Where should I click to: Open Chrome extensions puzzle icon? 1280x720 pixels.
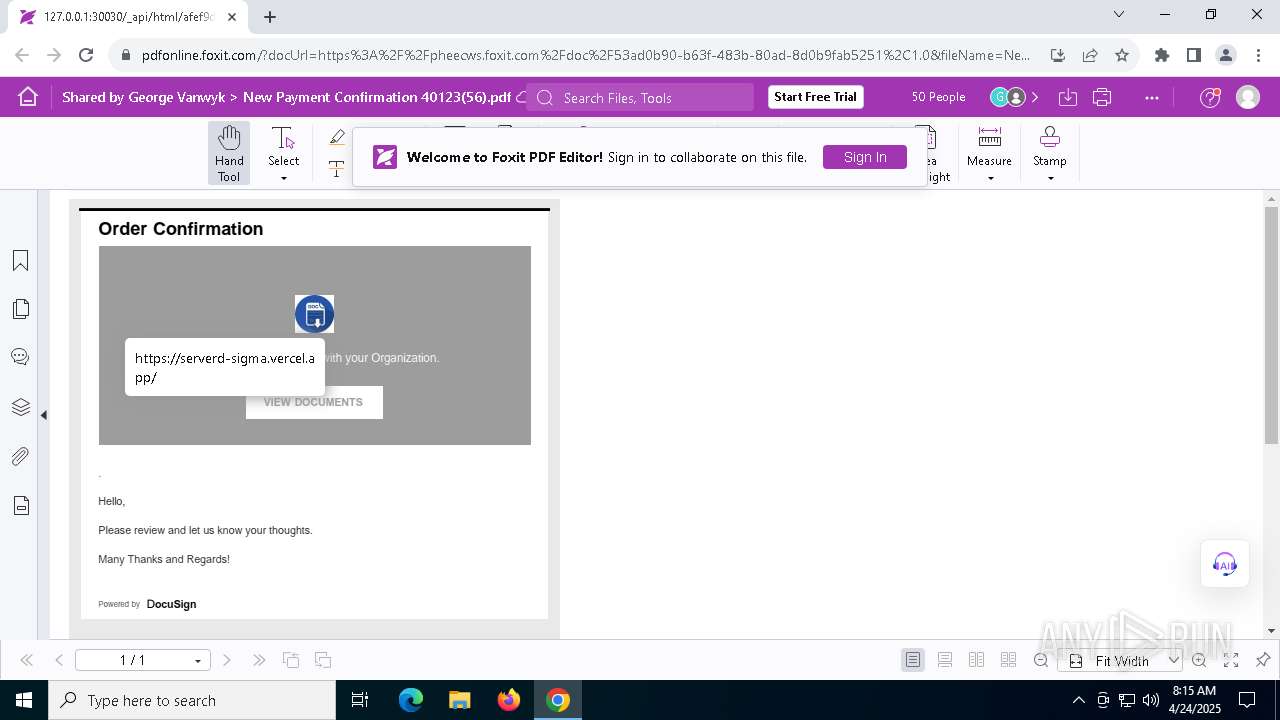(x=1161, y=55)
